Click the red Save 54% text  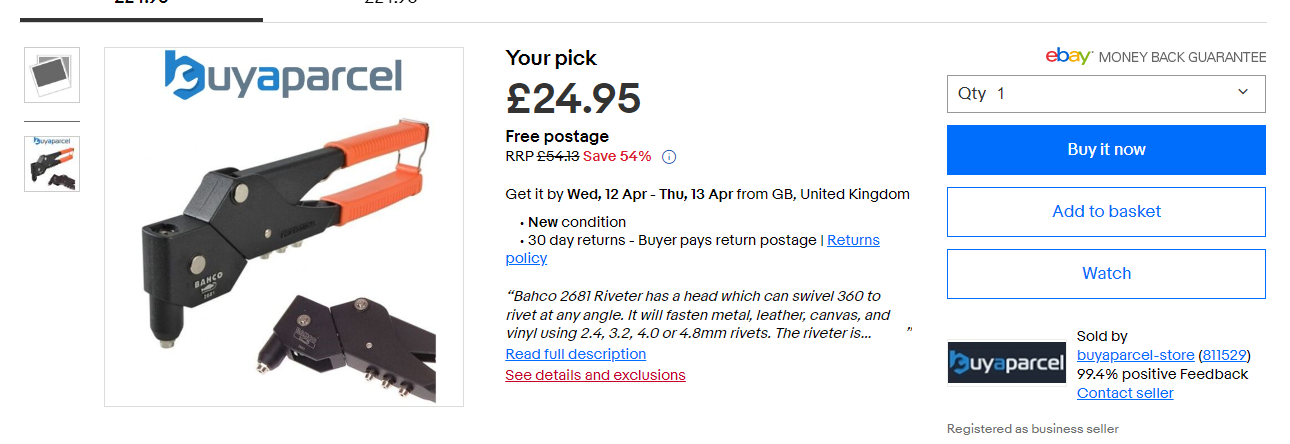pos(617,156)
